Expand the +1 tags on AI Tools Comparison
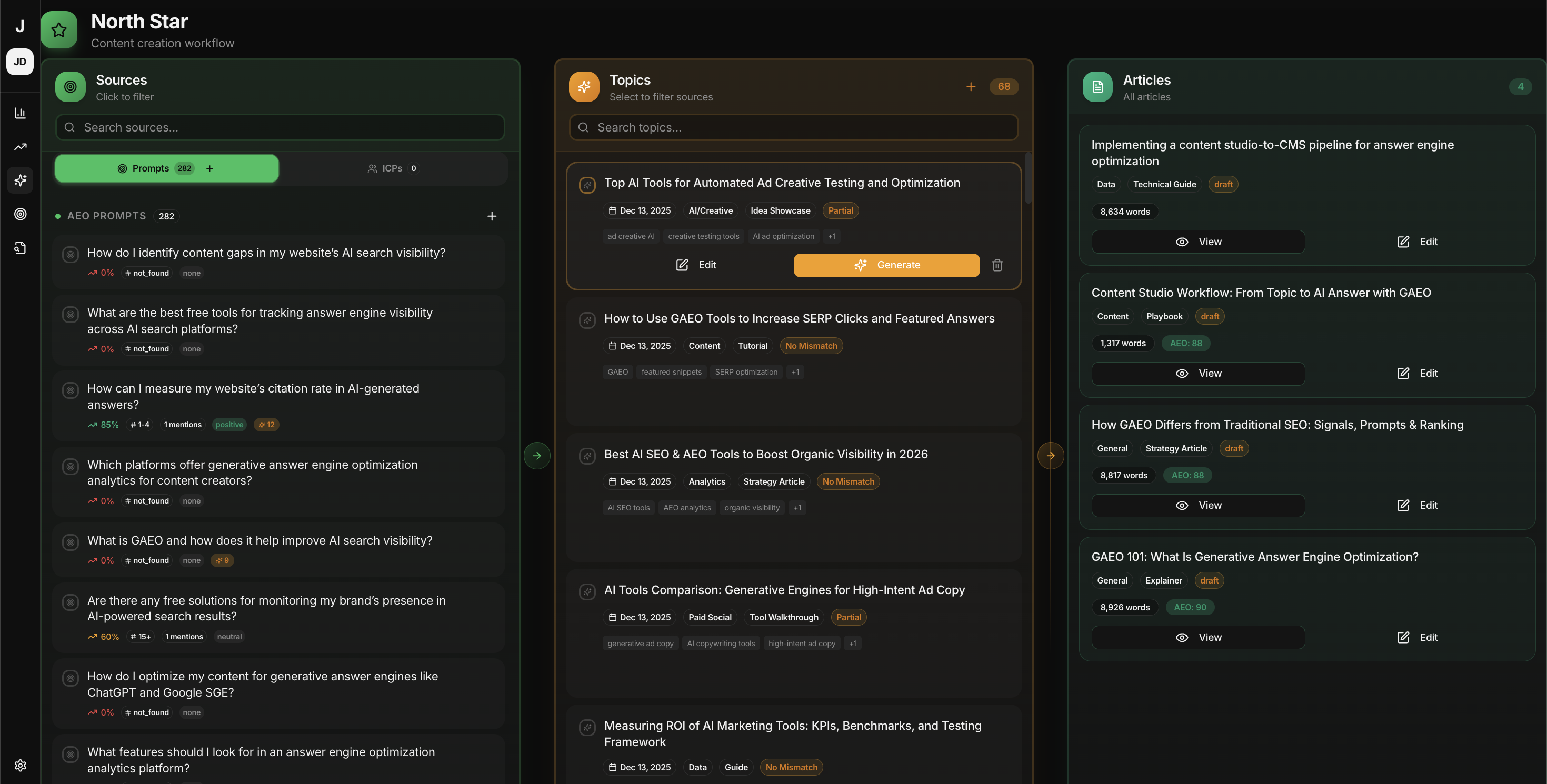Viewport: 1547px width, 784px height. pyautogui.click(x=853, y=644)
